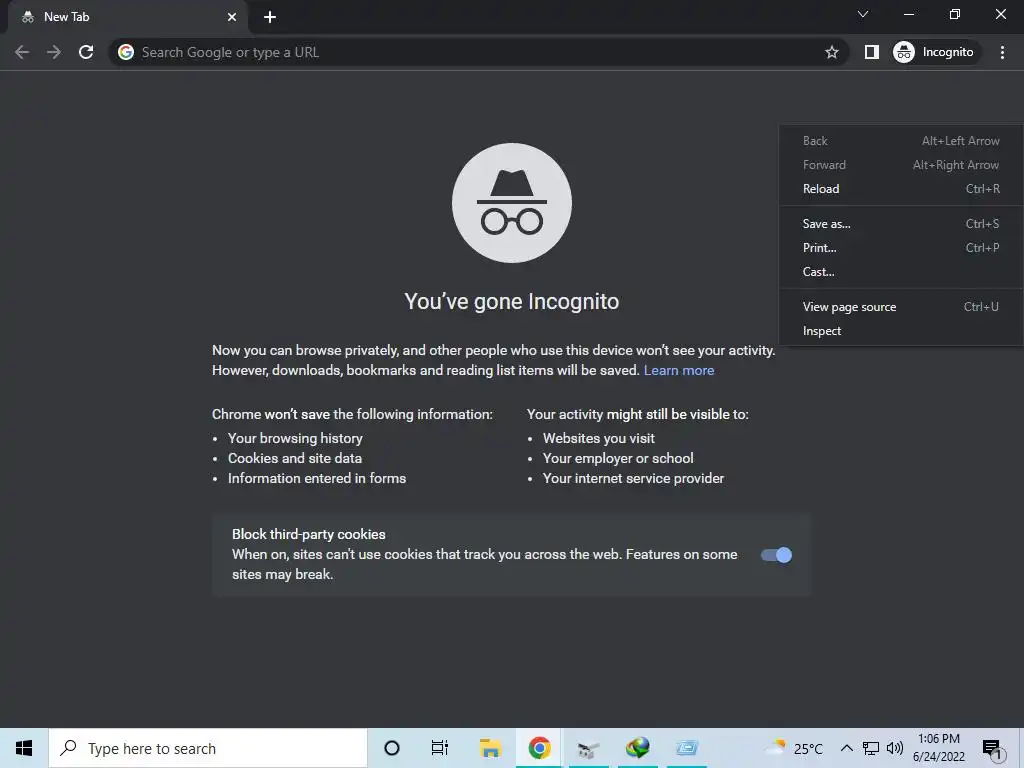1024x768 pixels.
Task: Open Task View on the taskbar
Action: click(x=440, y=748)
